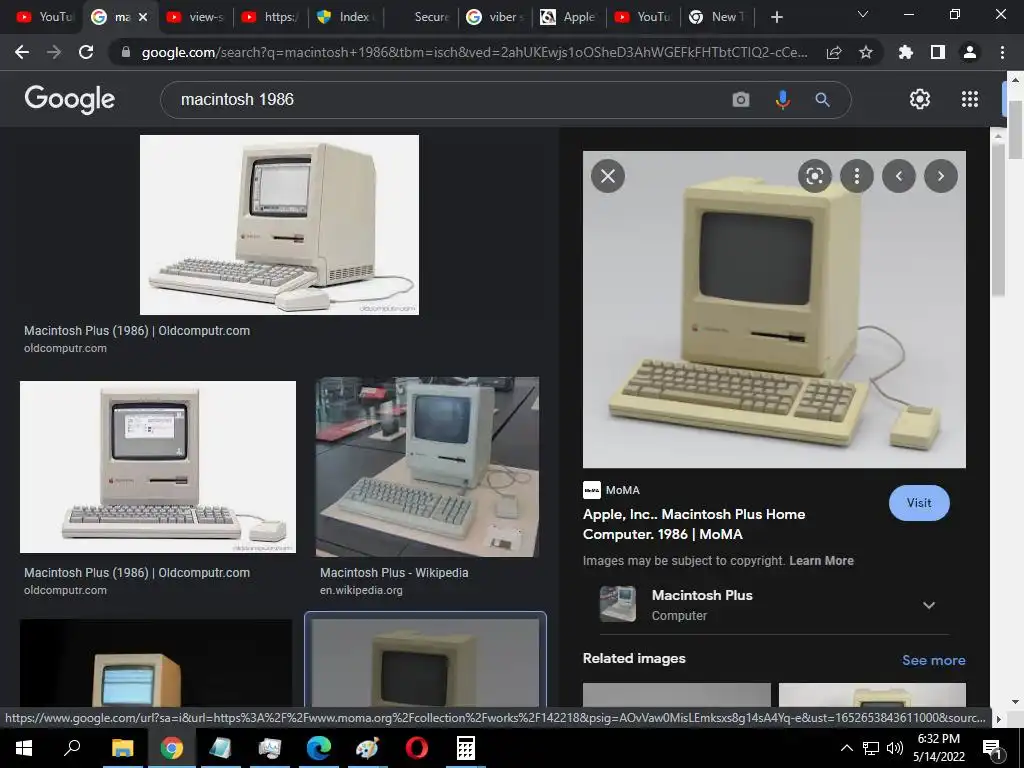Open top Macintosh Plus oldcomputr image
The width and height of the screenshot is (1024, 768).
(x=279, y=225)
